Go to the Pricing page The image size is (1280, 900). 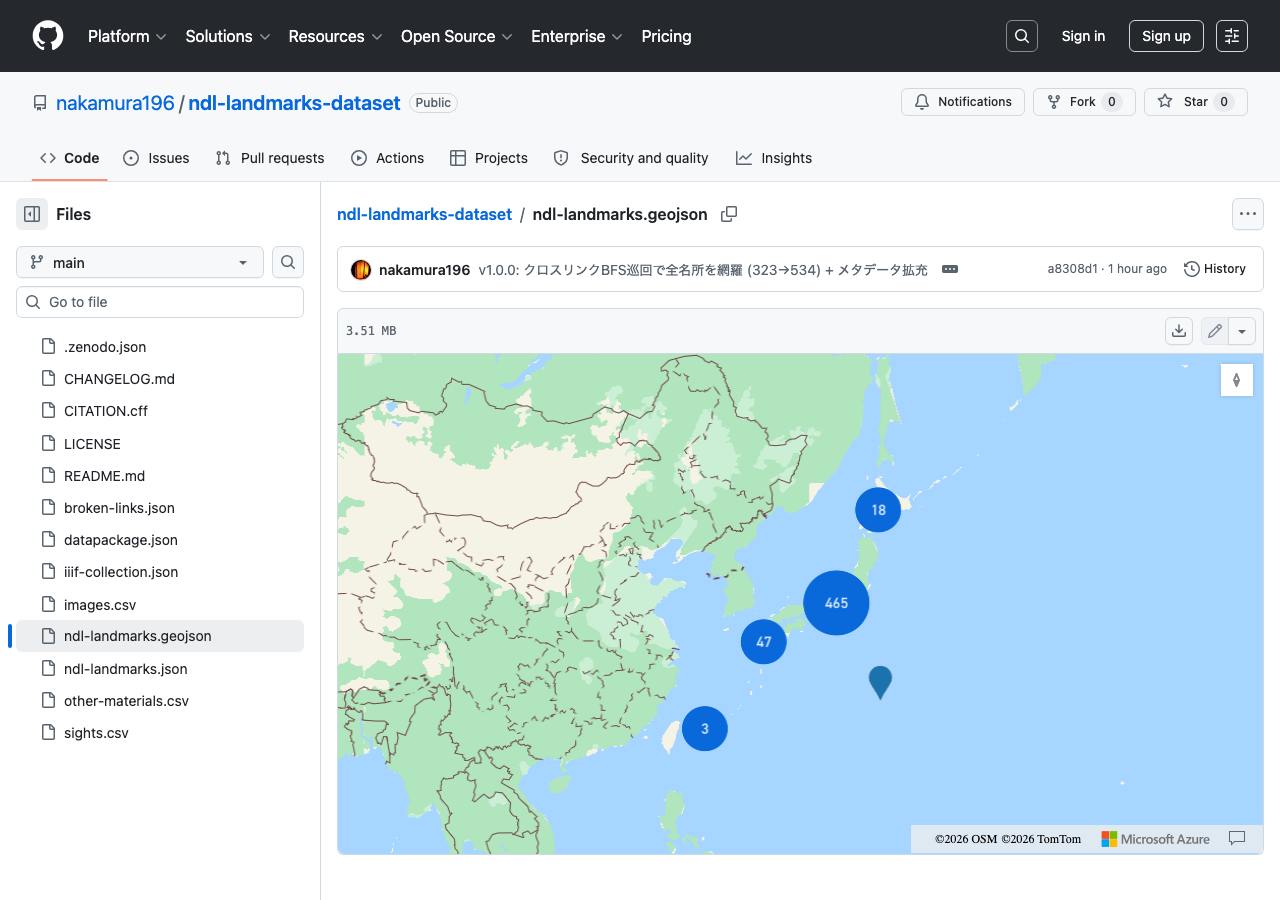666,36
